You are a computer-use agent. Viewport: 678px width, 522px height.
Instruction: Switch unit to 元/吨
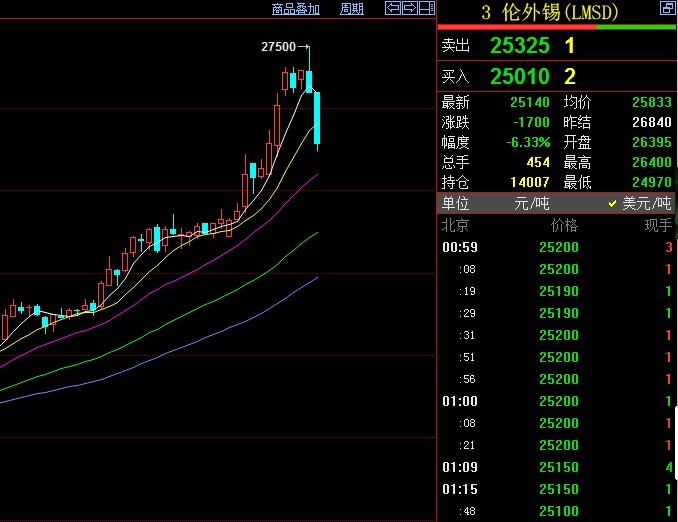531,203
